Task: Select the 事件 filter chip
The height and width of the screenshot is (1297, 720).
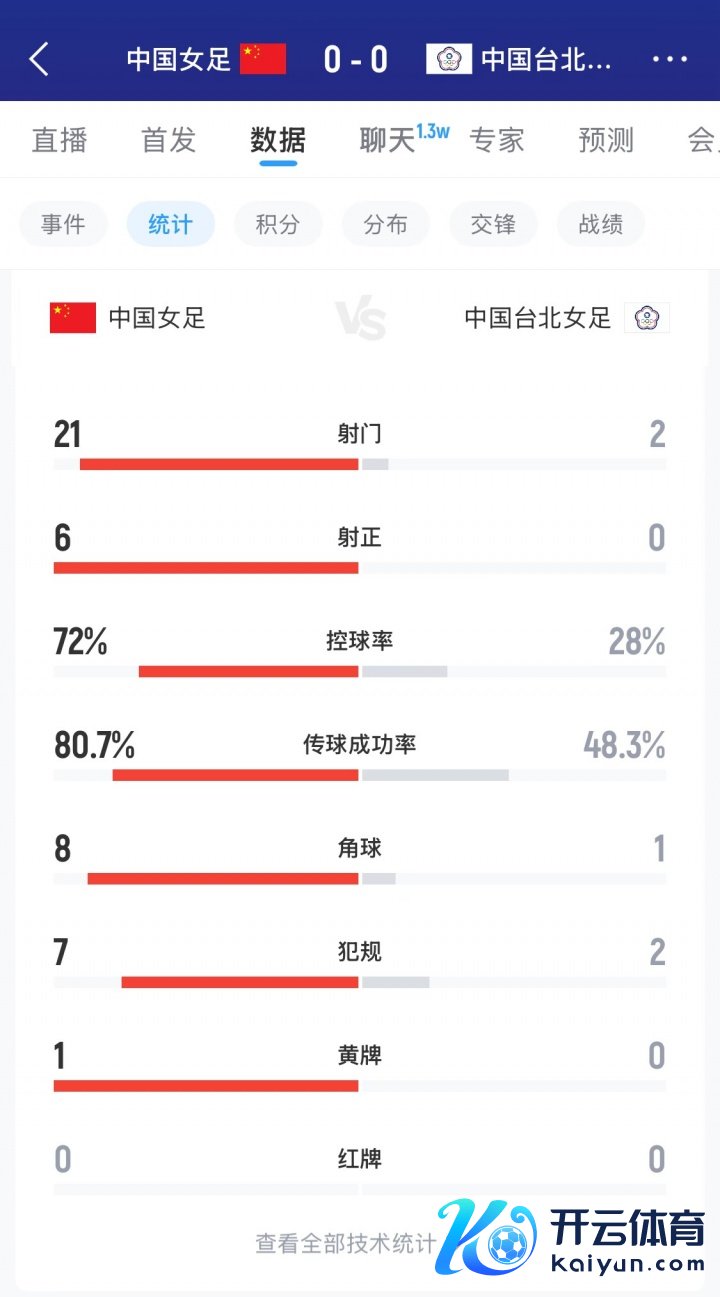Action: click(x=63, y=224)
